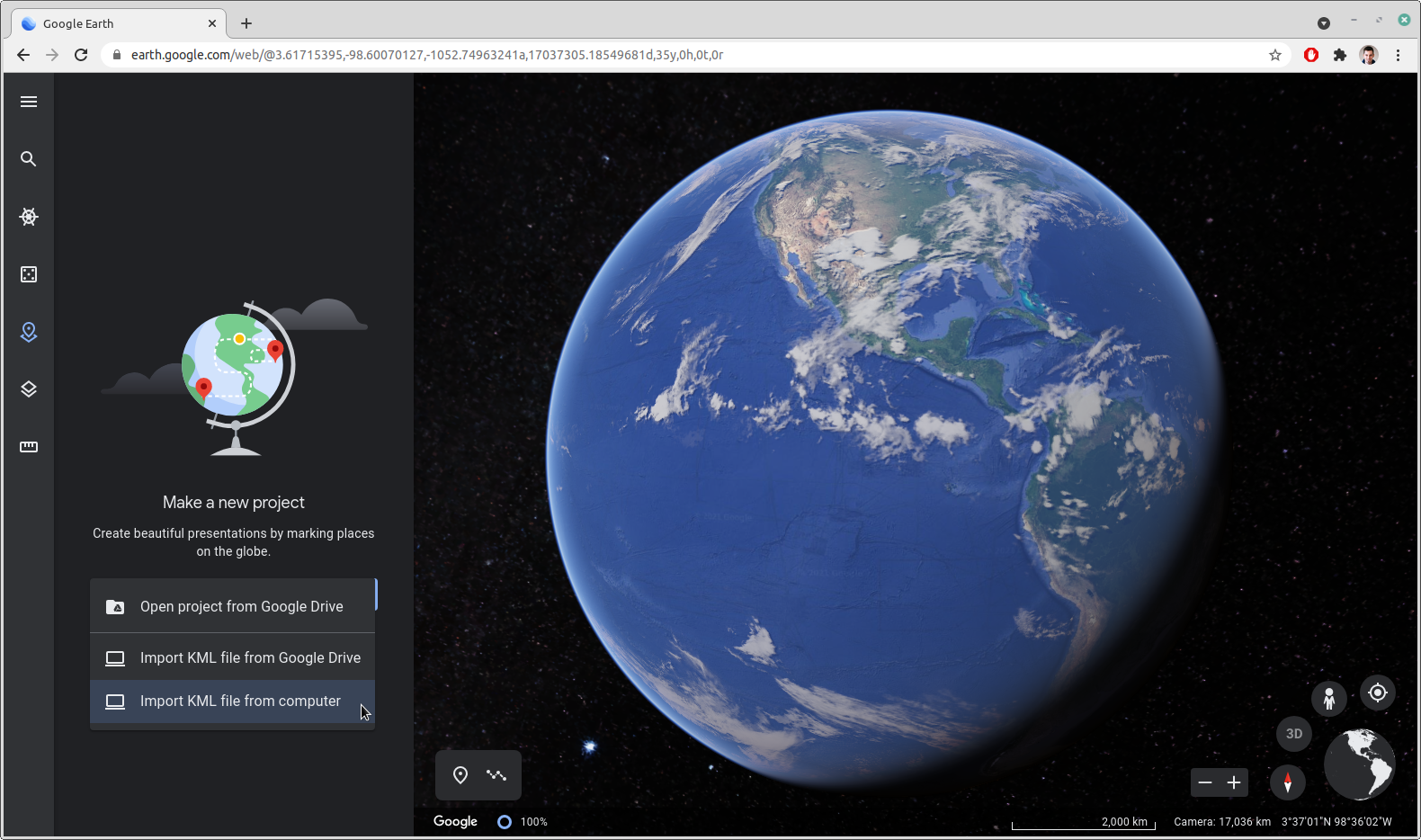This screenshot has height=840, width=1421.
Task: Drop Pegman for Street View
Action: coord(1328,698)
